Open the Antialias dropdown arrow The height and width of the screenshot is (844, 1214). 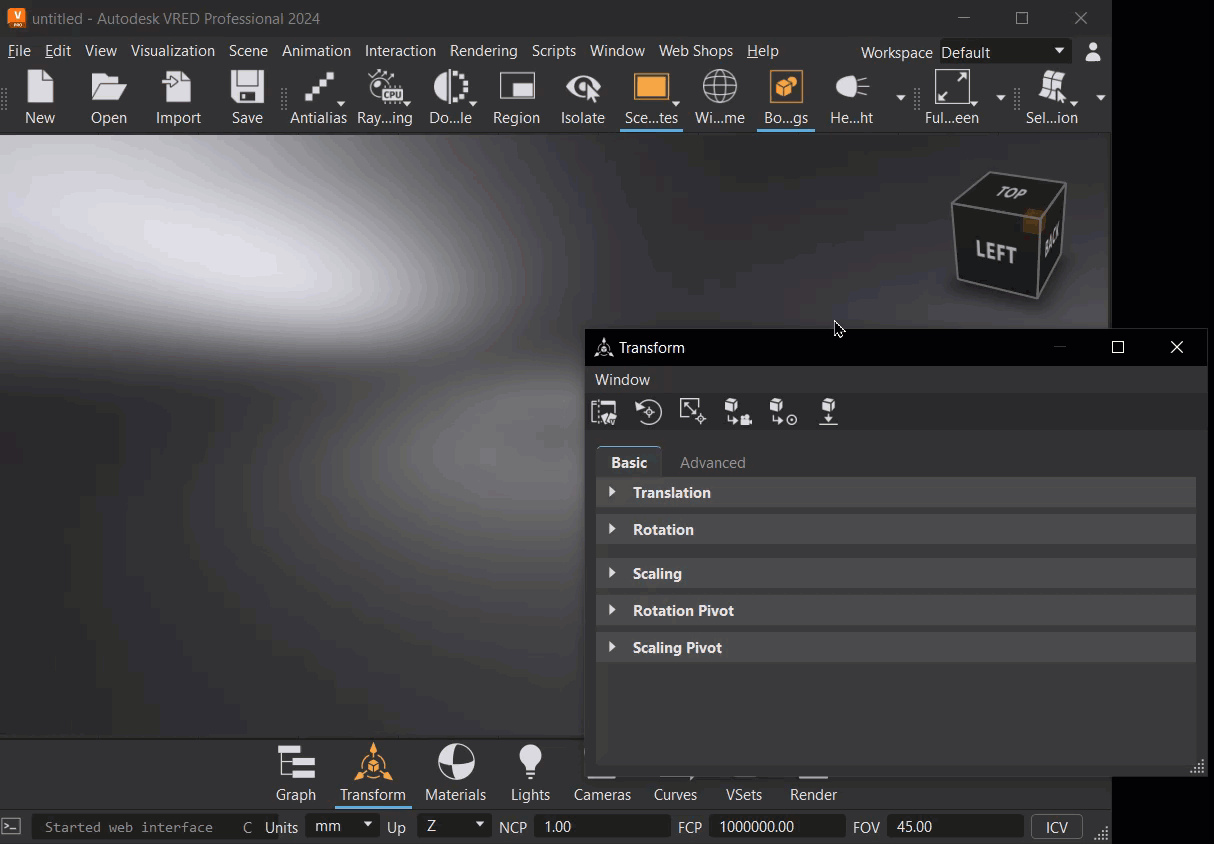tap(341, 103)
